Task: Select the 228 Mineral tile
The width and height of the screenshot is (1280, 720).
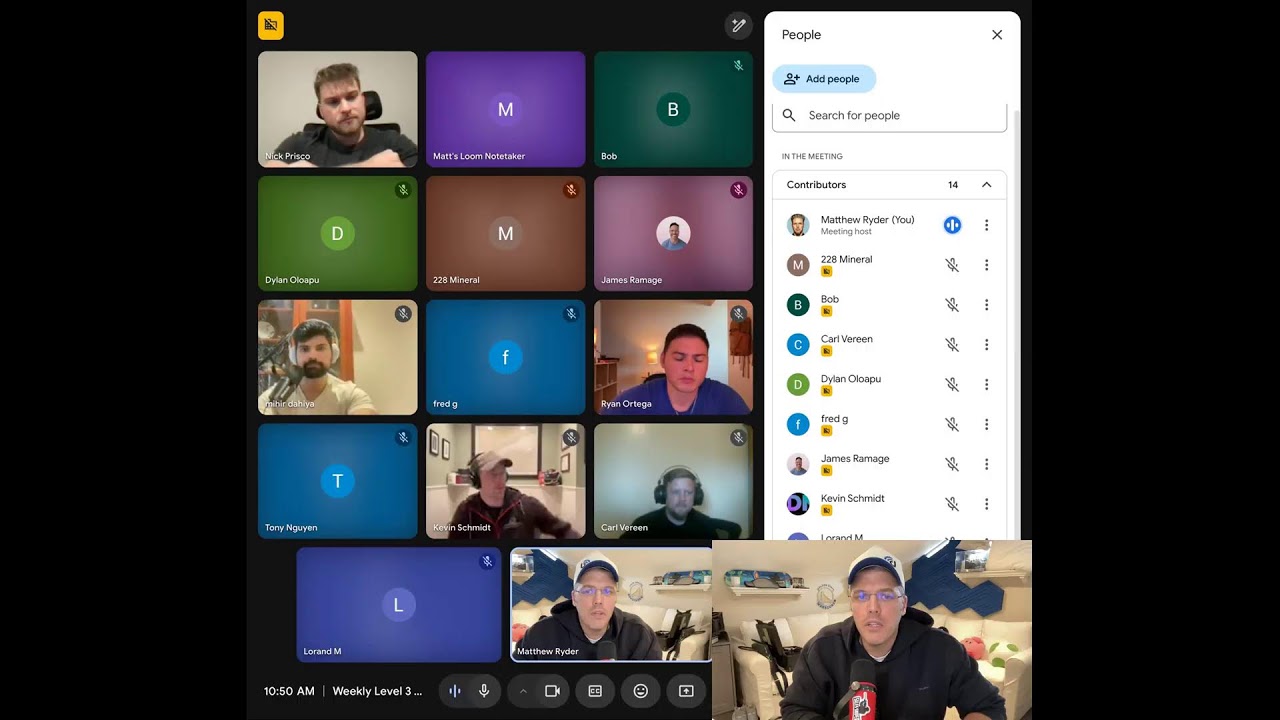Action: click(506, 233)
